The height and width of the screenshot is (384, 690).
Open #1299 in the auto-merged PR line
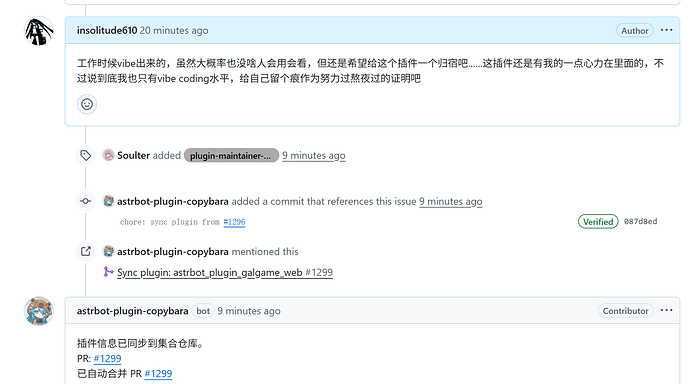pos(158,374)
